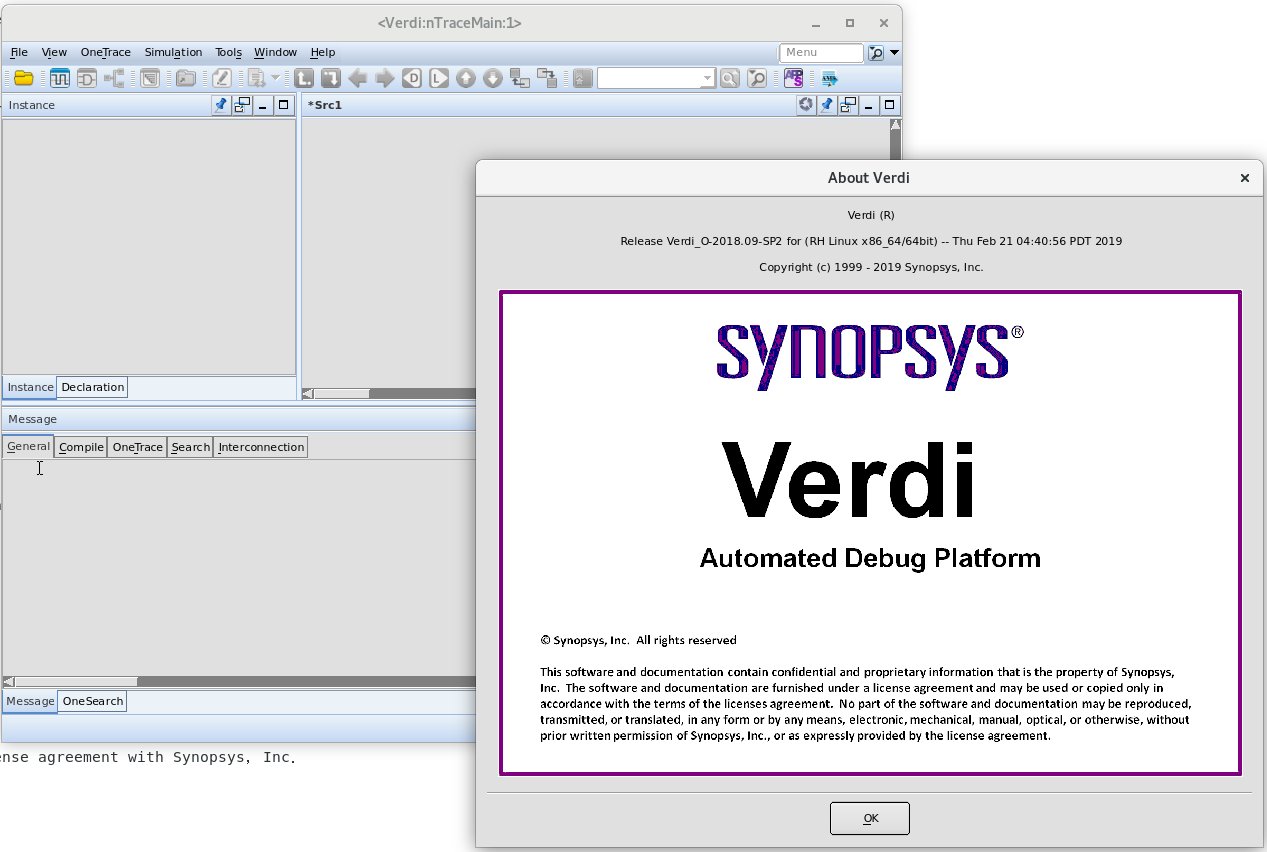
Task: Open the dropdown arrow beside document list icon
Action: pos(276,78)
